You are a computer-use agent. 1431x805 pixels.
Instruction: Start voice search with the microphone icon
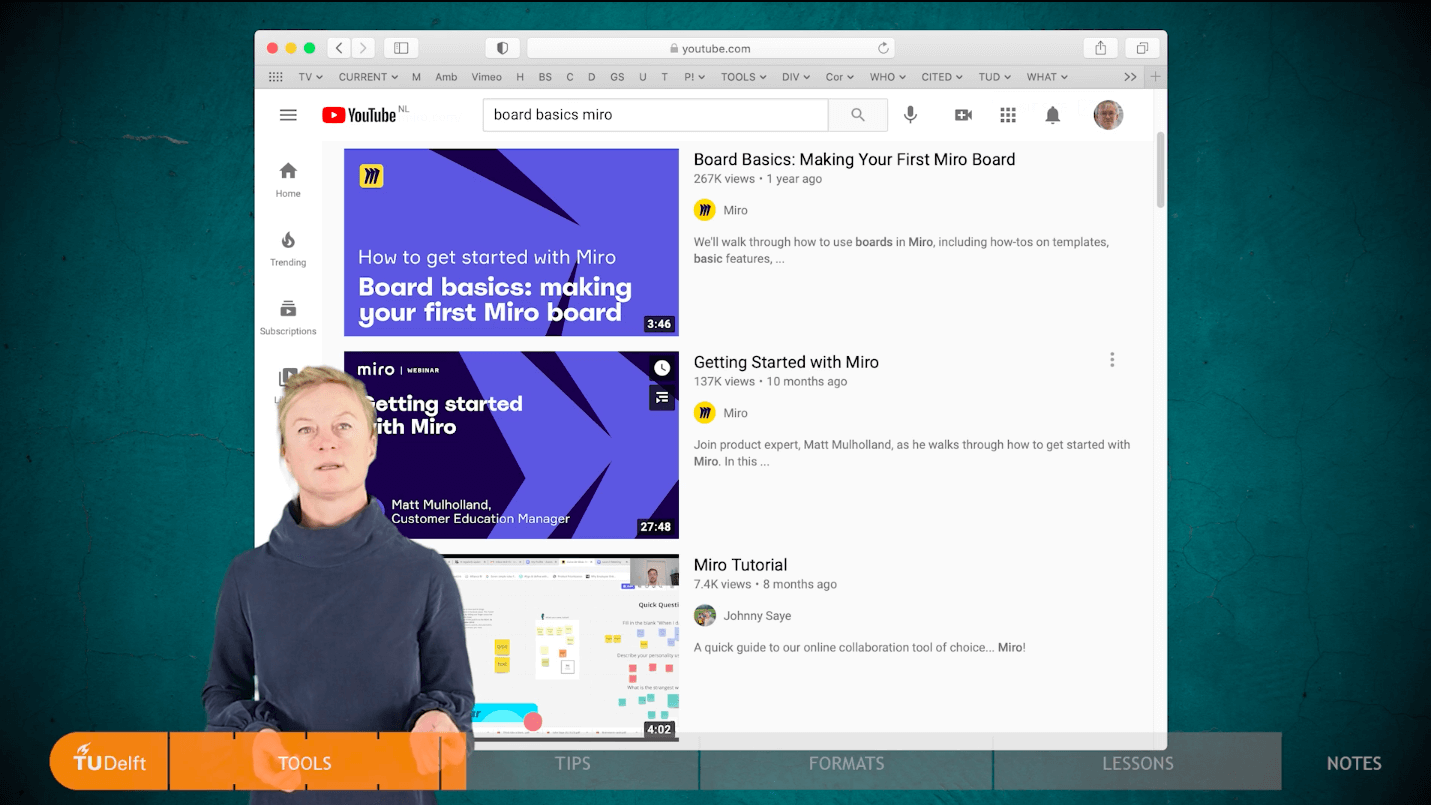910,115
